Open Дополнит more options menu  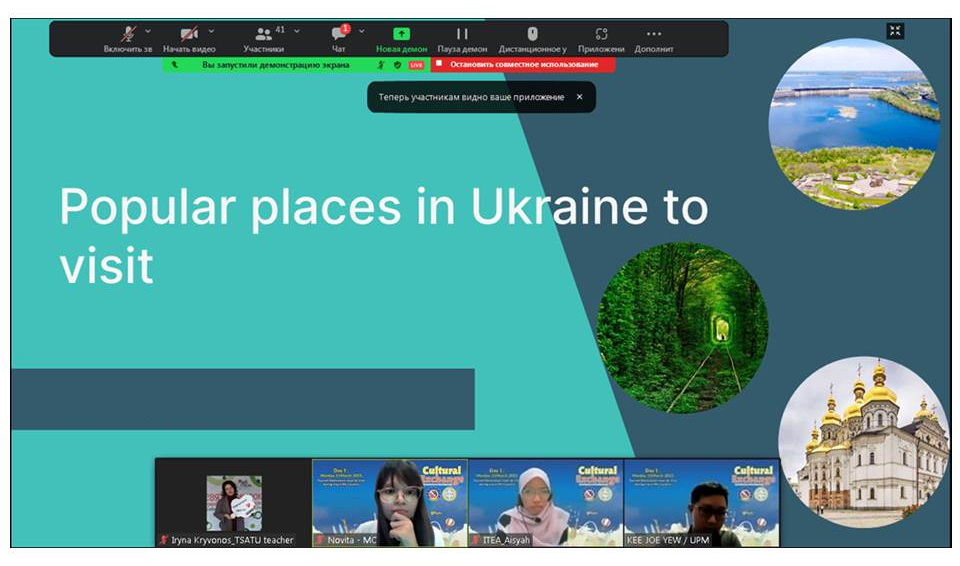654,39
